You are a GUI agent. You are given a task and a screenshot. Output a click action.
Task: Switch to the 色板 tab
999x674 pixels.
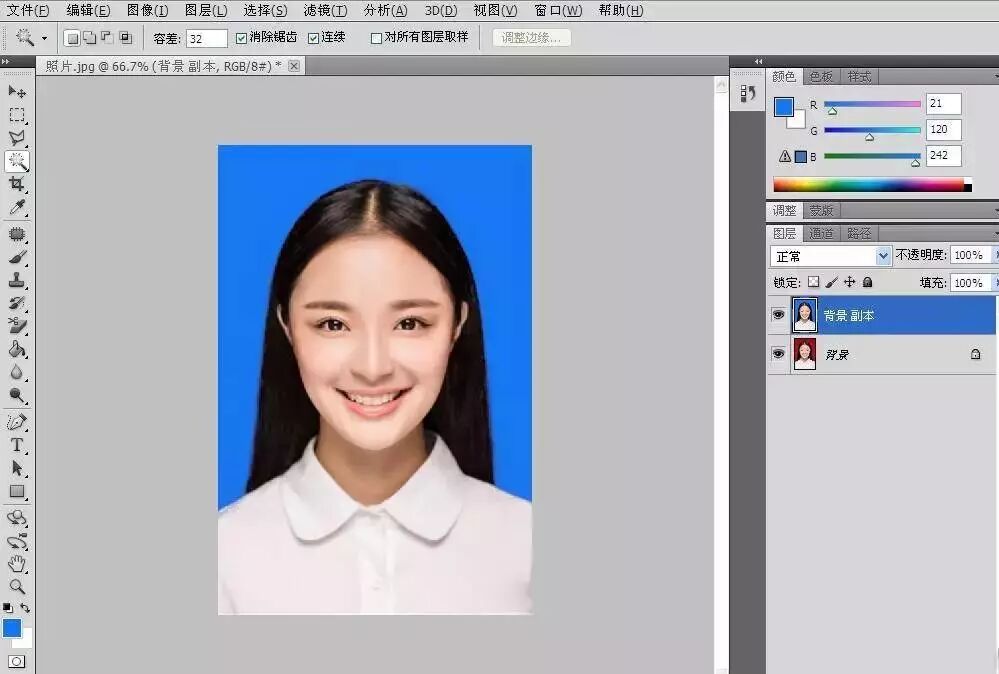pos(821,76)
